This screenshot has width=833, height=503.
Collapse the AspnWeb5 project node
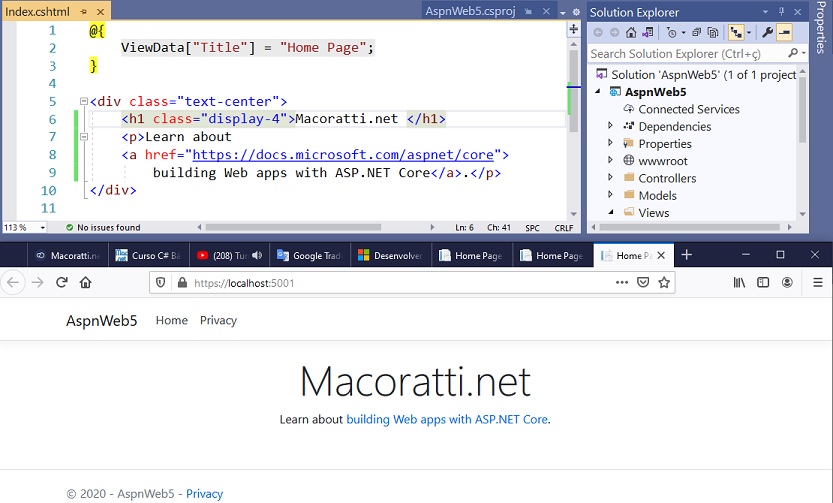598,91
